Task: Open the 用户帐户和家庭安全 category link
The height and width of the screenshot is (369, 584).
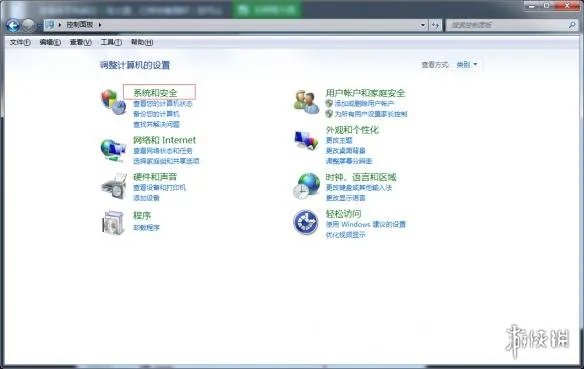Action: [365, 93]
